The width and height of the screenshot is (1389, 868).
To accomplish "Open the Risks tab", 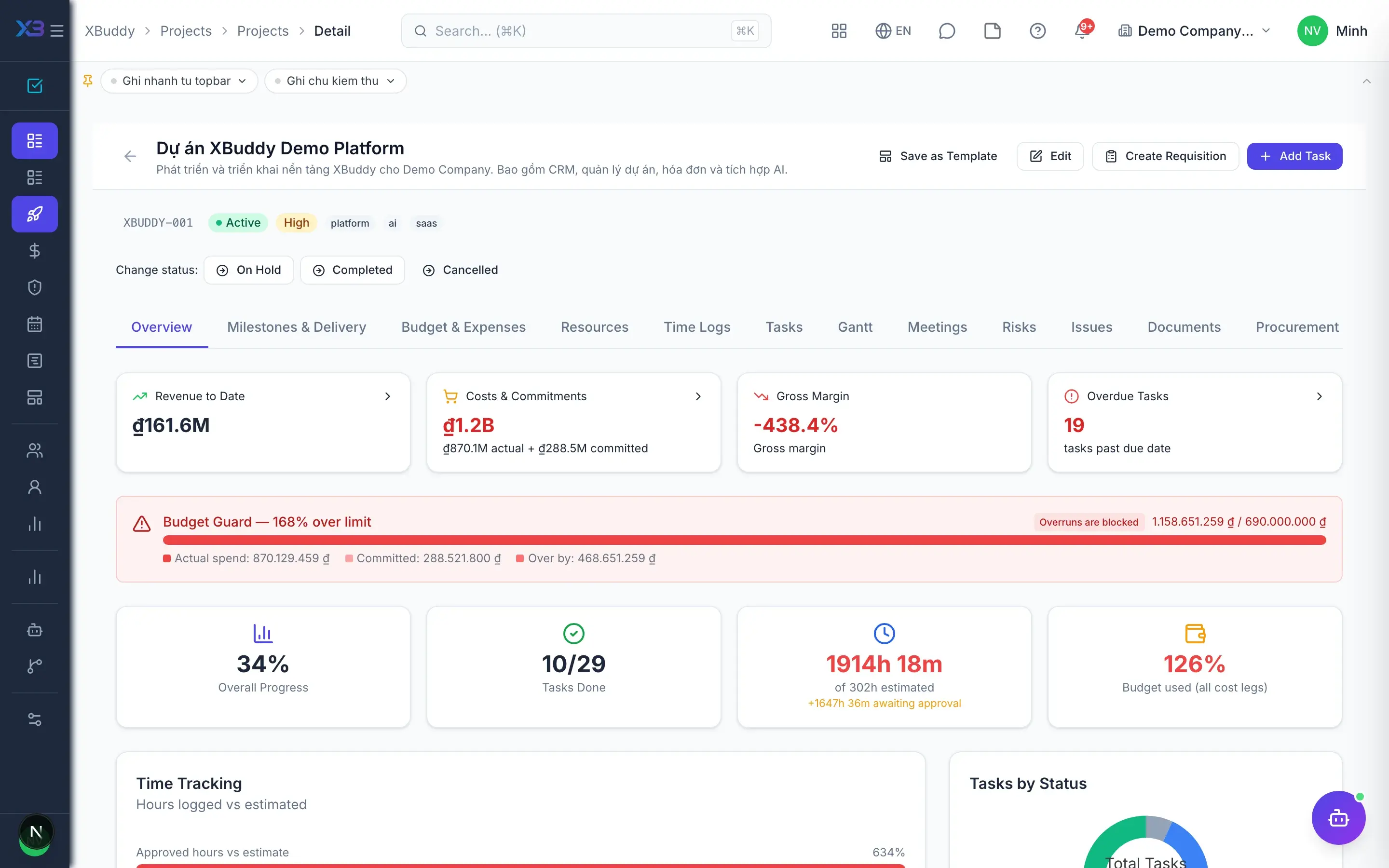I will click(1019, 327).
